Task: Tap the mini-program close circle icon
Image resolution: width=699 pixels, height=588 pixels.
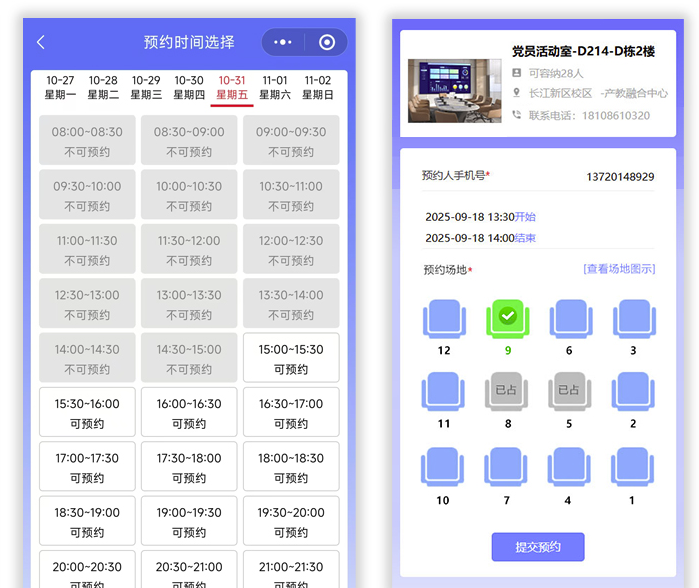Action: [x=326, y=42]
